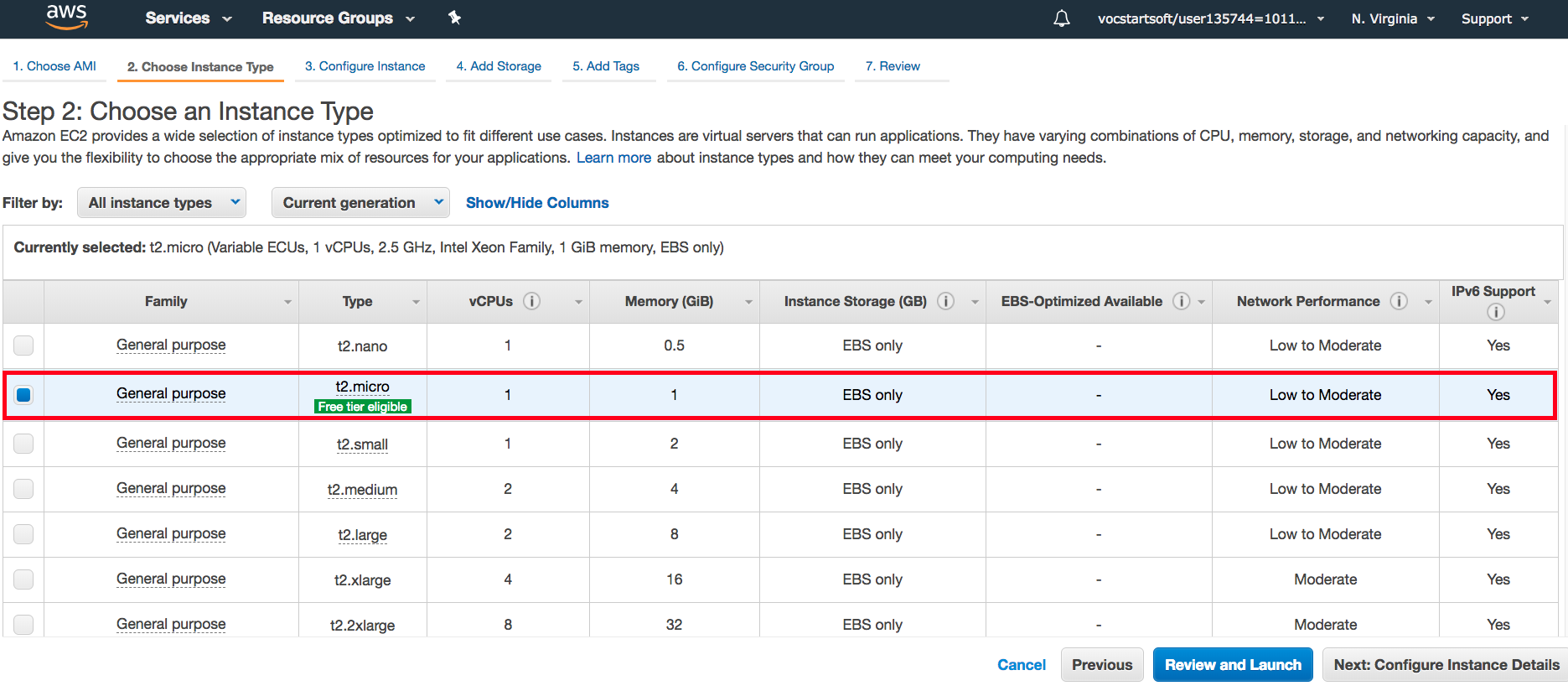This screenshot has width=1568, height=691.
Task: Click the Previous button
Action: [1102, 665]
